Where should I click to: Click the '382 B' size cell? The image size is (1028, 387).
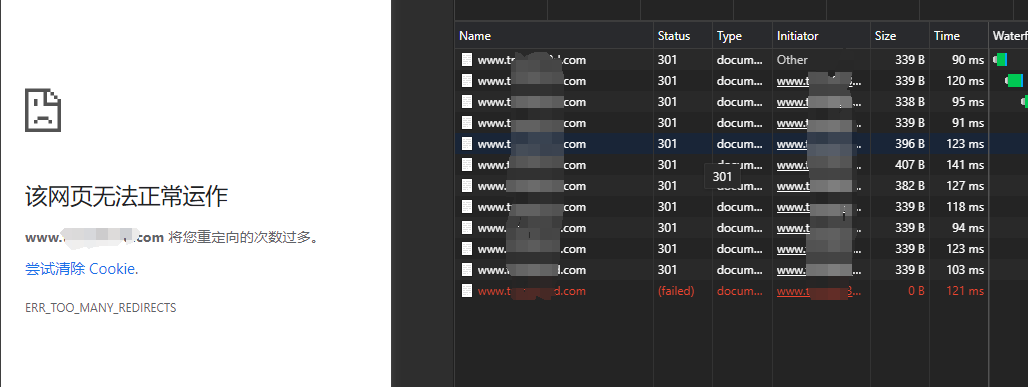910,186
